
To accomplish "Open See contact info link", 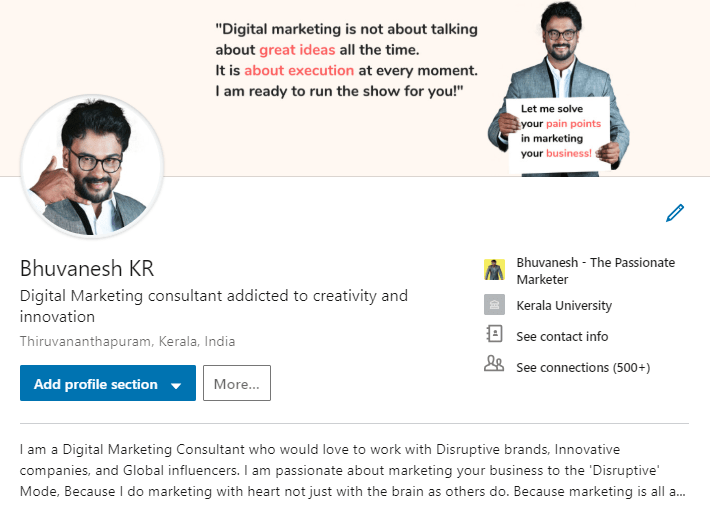I will point(562,336).
